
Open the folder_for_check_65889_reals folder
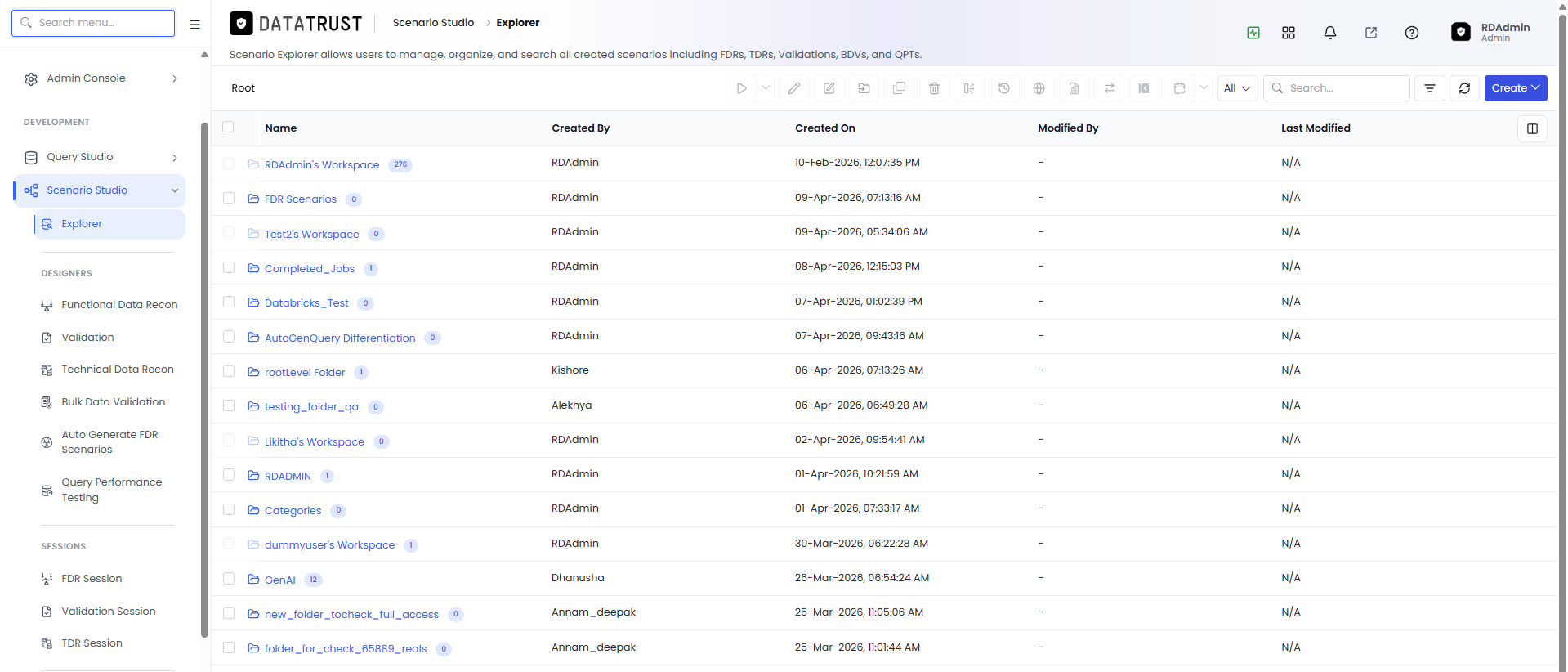tap(346, 649)
